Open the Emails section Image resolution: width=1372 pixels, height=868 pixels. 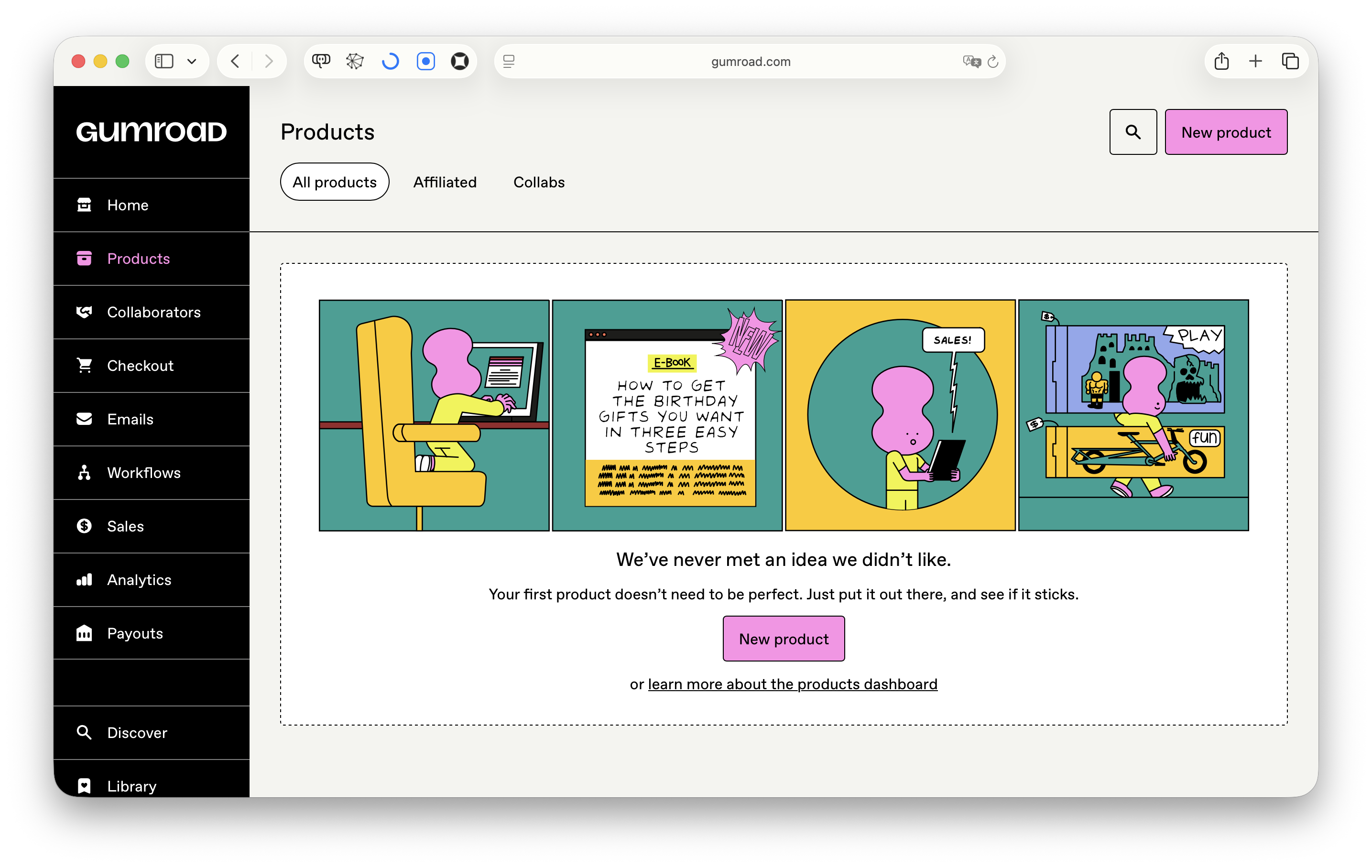[x=130, y=419]
